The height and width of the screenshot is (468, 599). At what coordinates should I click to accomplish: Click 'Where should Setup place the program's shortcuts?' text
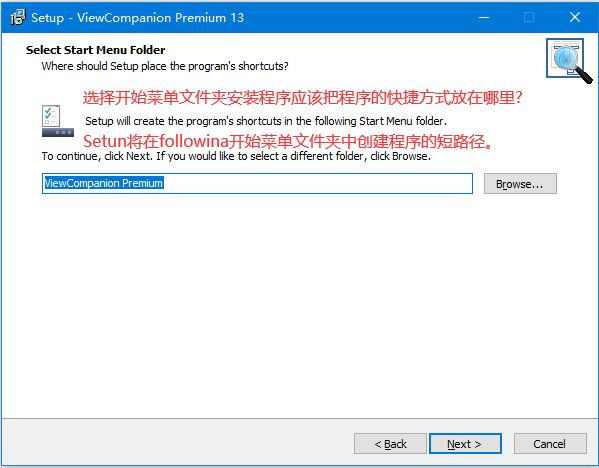tap(165, 66)
